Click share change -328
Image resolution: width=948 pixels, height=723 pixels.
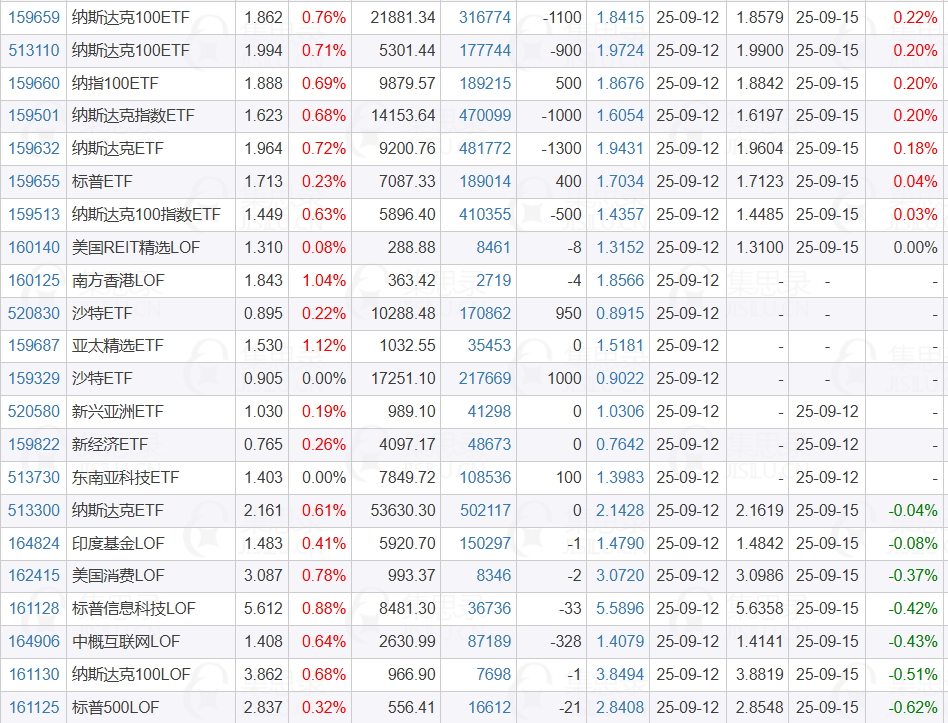[566, 641]
